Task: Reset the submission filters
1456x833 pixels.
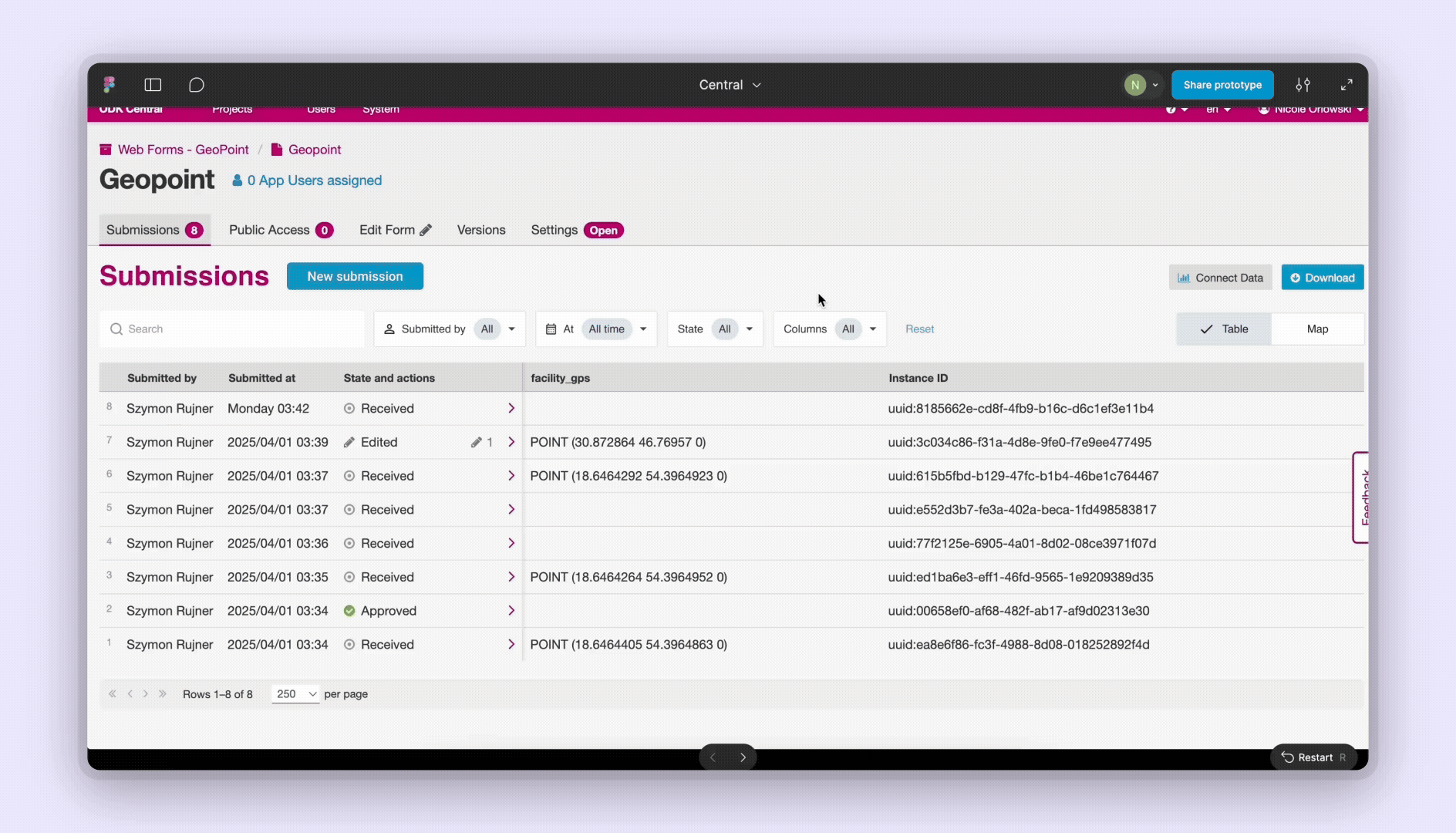Action: (x=919, y=329)
